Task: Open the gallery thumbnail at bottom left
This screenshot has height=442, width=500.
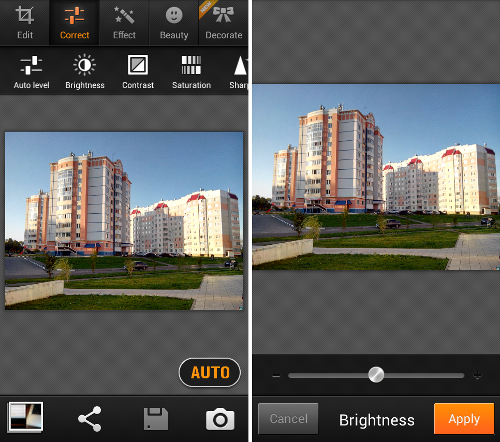Action: (26, 417)
